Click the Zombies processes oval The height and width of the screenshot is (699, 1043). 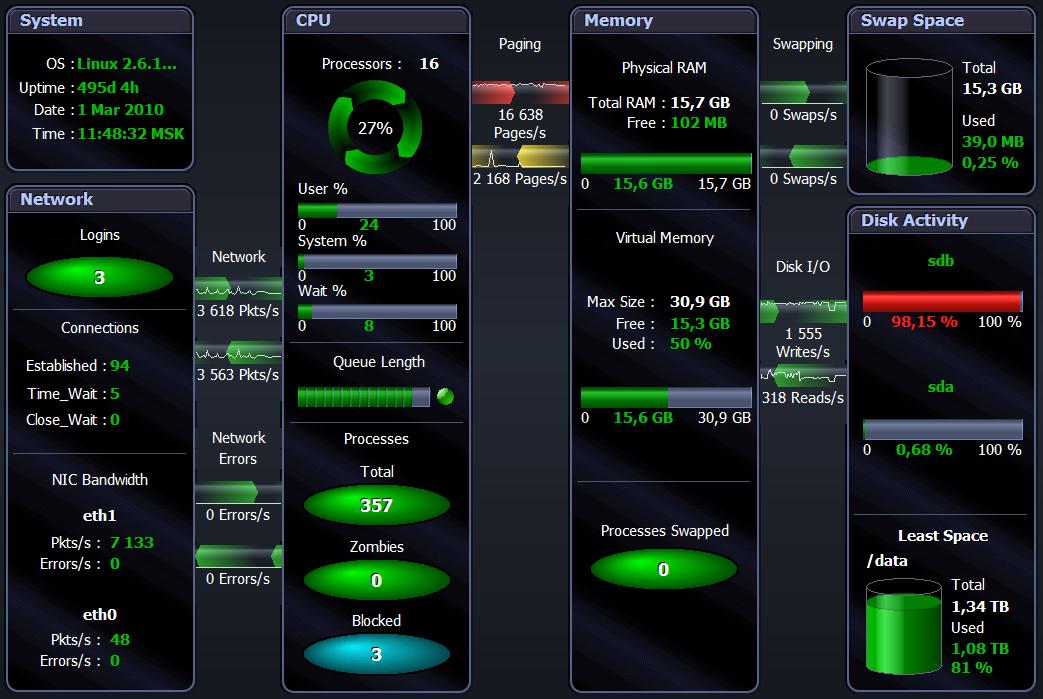pos(376,580)
